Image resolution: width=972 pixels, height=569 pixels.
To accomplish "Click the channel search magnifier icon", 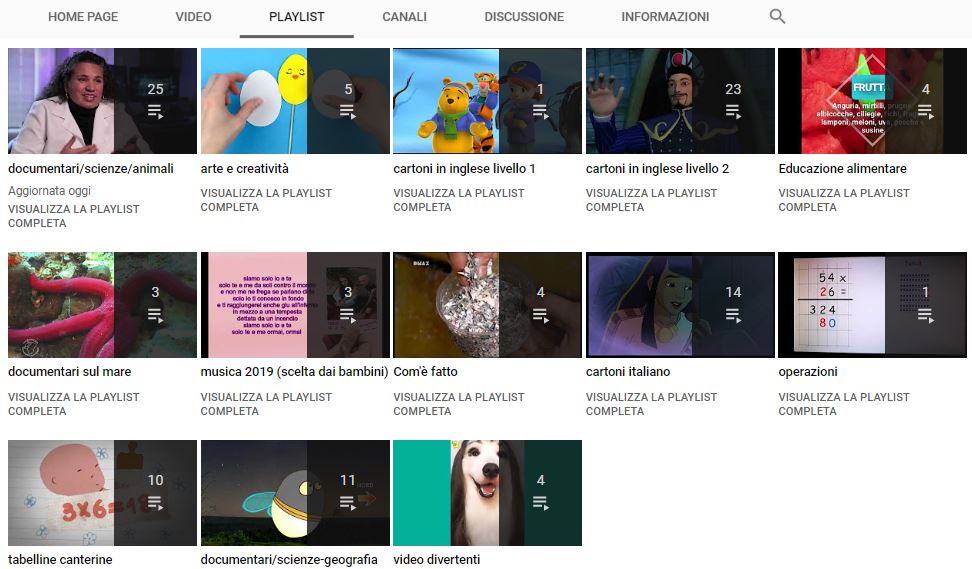I will click(x=777, y=17).
